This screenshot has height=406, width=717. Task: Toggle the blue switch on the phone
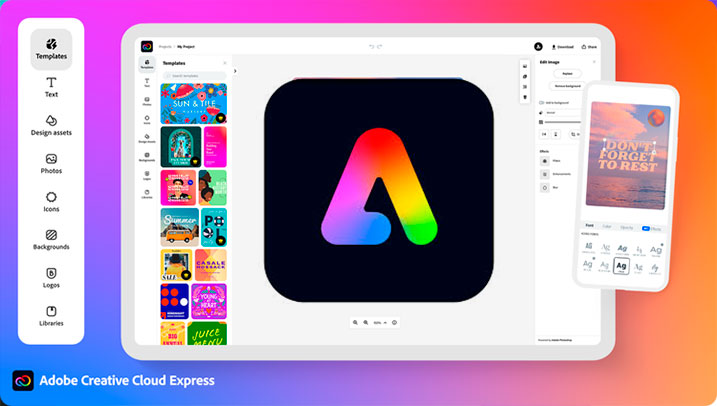point(645,228)
